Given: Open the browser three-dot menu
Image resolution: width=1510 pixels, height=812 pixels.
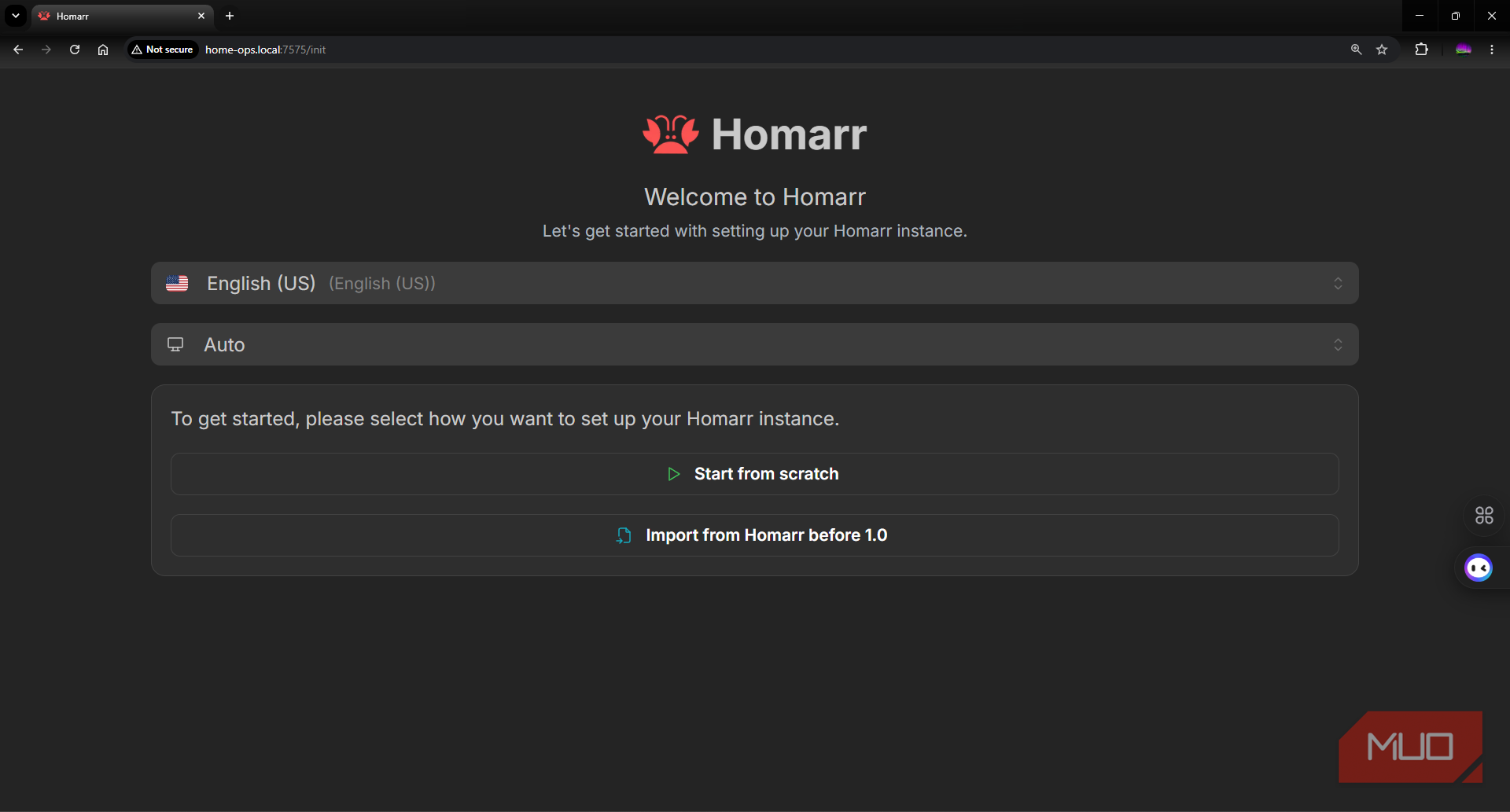Looking at the screenshot, I should [1492, 50].
